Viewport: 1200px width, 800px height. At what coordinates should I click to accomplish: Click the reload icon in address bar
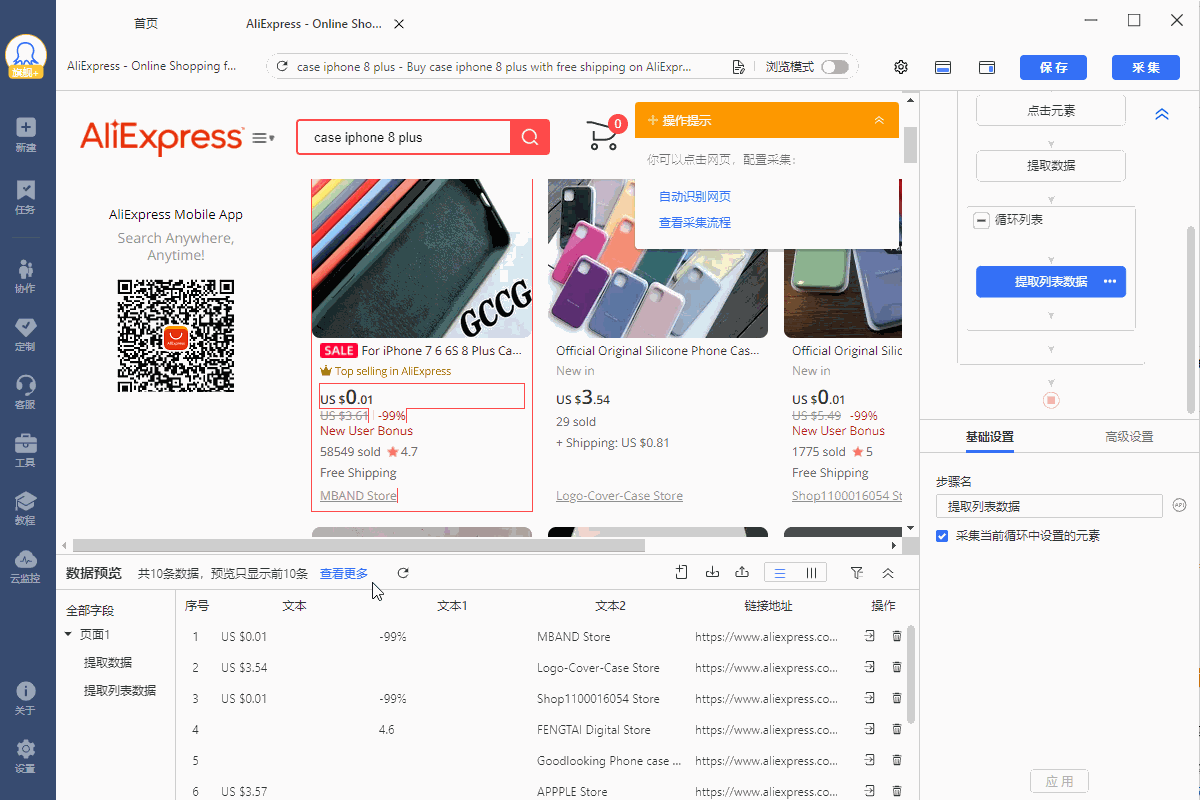tap(282, 67)
